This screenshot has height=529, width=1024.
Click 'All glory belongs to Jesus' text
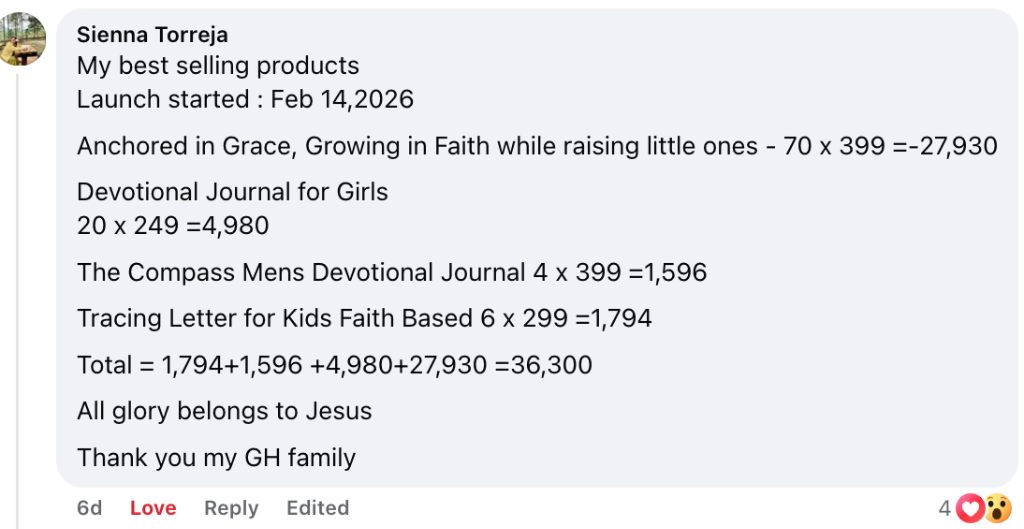224,411
